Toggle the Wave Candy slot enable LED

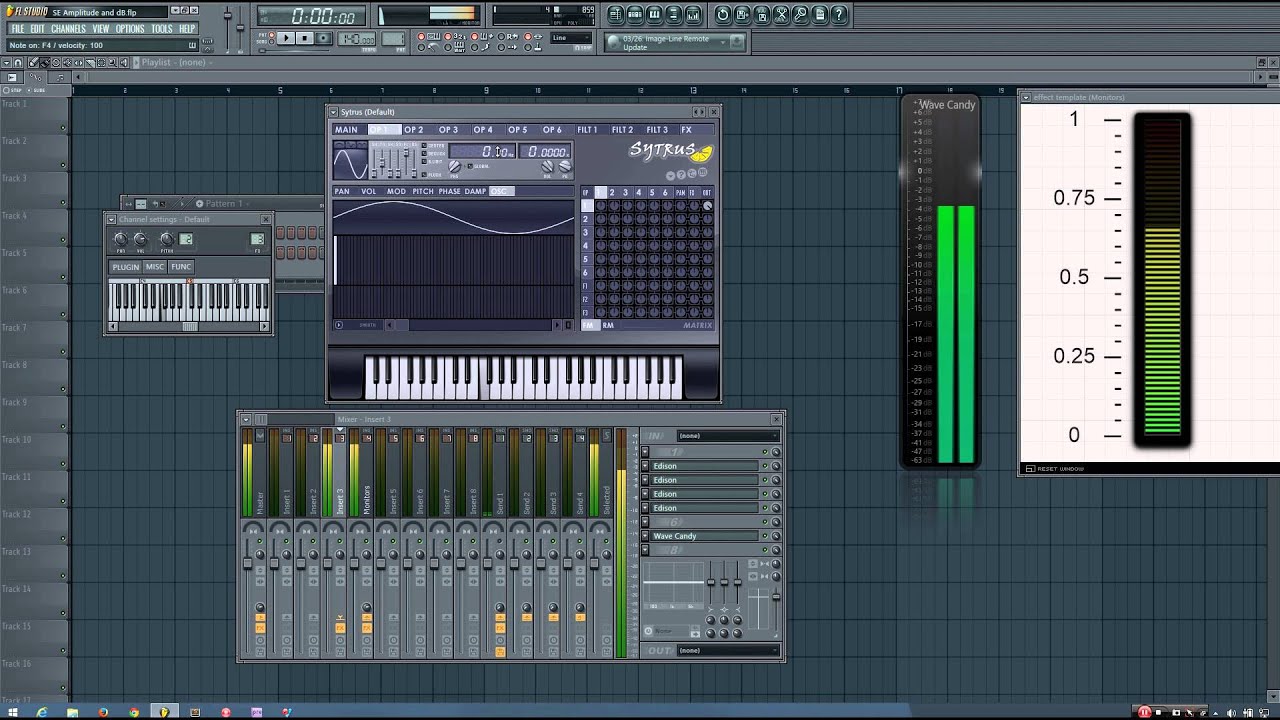pyautogui.click(x=765, y=536)
